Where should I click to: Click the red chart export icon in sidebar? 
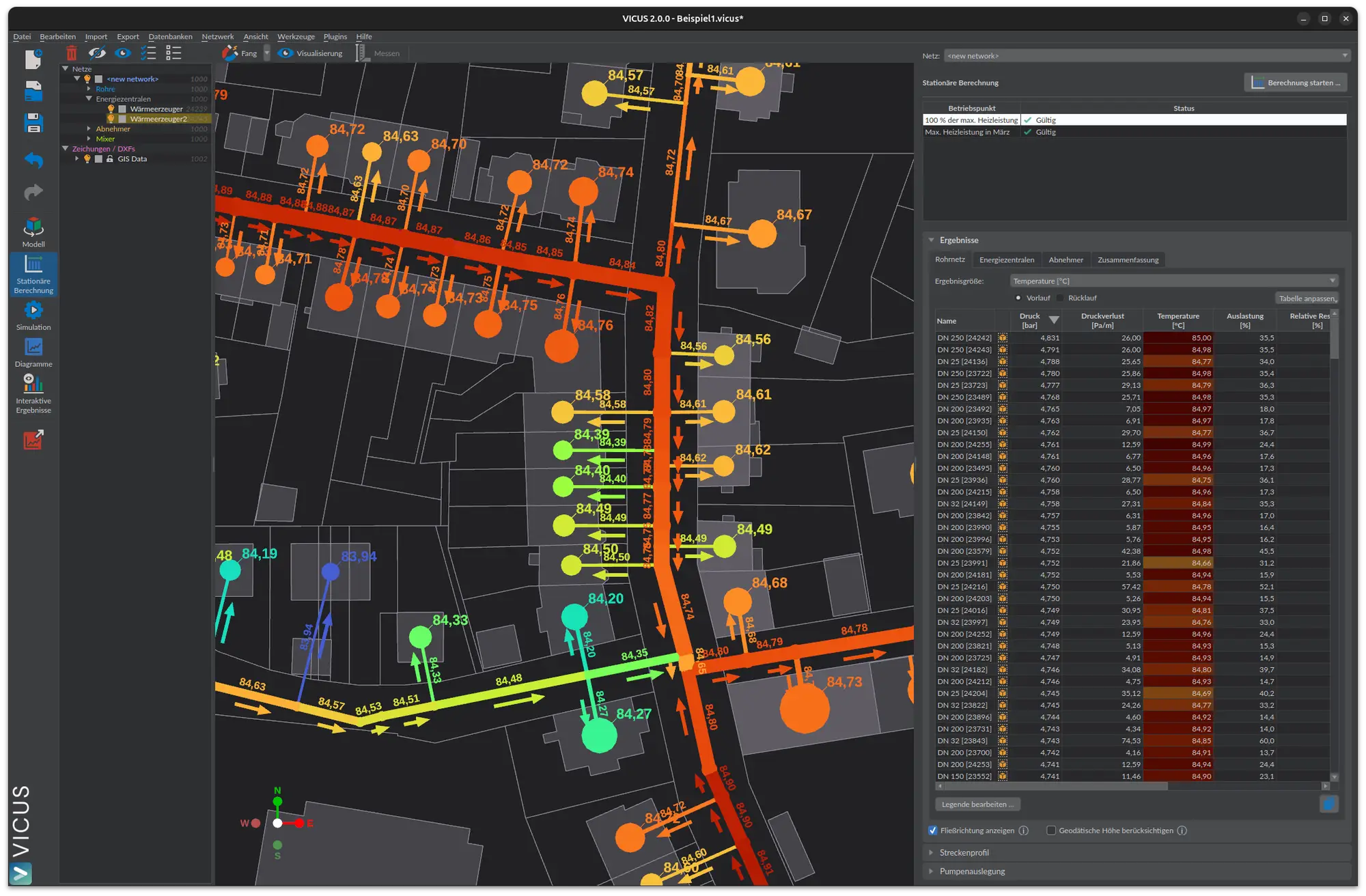33,439
